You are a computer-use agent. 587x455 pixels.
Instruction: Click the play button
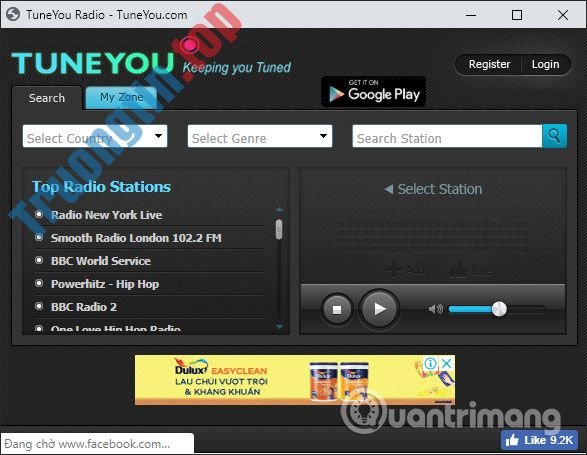pos(379,309)
